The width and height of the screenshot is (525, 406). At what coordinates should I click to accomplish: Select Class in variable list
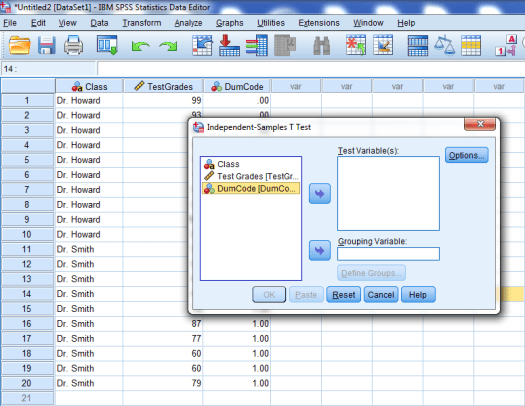coord(251,164)
